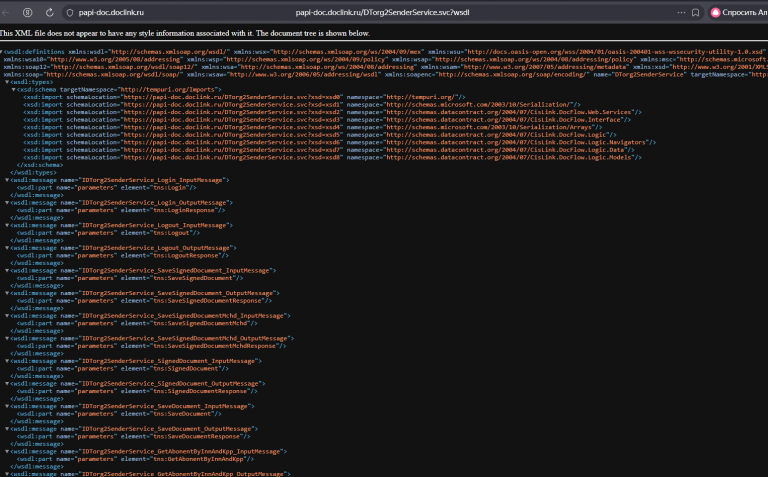Click part line with tns:SignedDocumentResponse
Viewport: 768px width, 477px height.
click(x=137, y=391)
